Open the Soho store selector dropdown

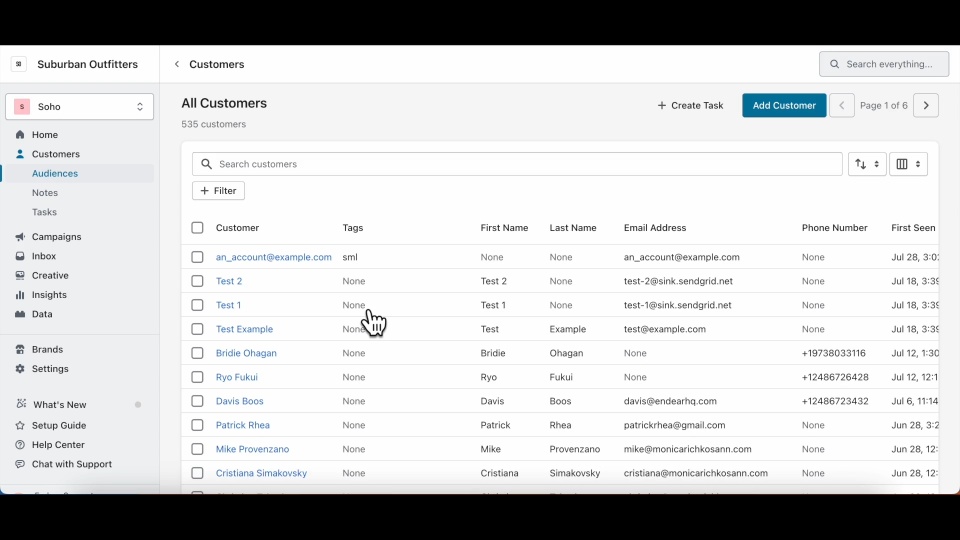click(x=80, y=107)
